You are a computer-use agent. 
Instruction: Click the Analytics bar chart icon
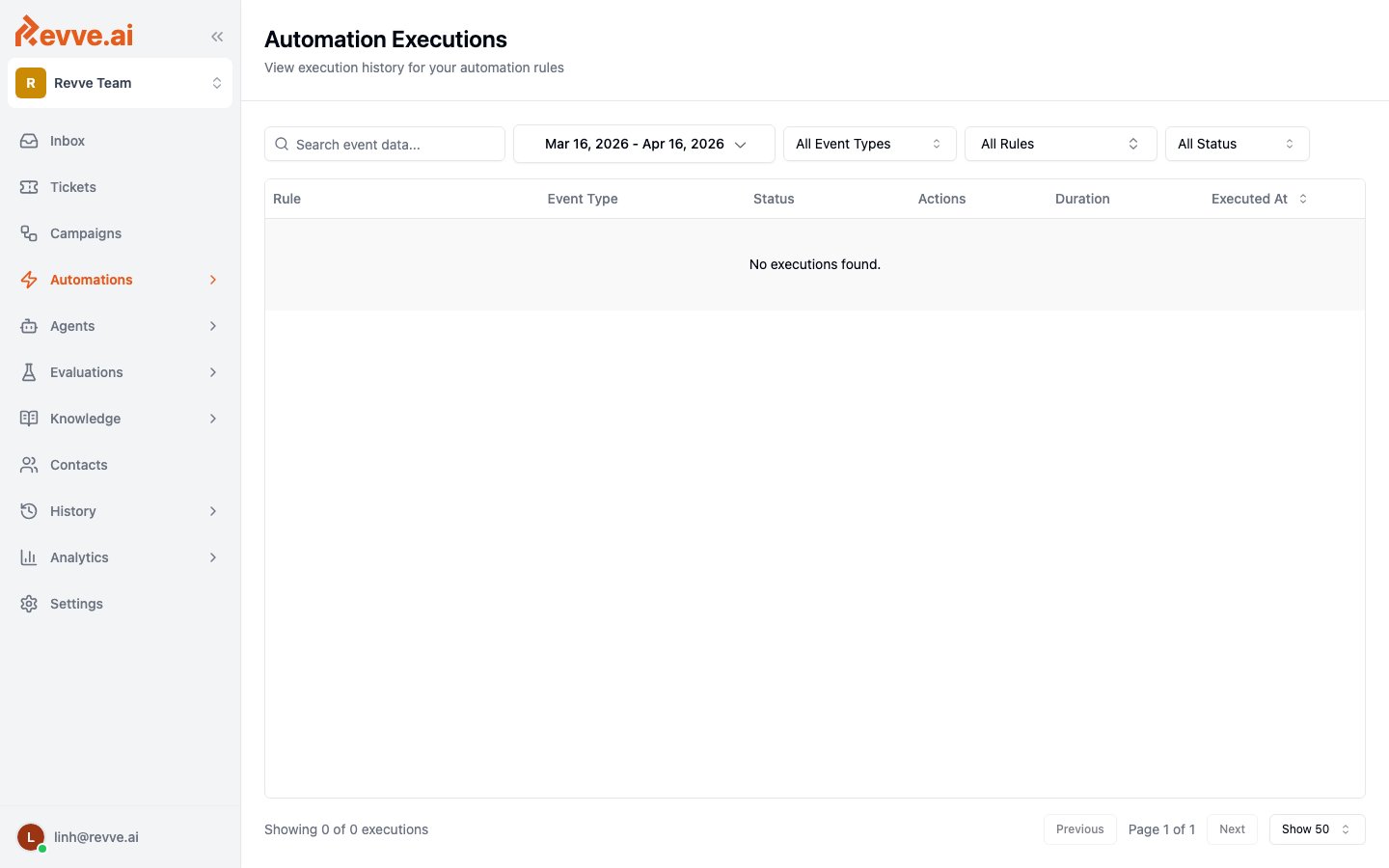(x=29, y=557)
